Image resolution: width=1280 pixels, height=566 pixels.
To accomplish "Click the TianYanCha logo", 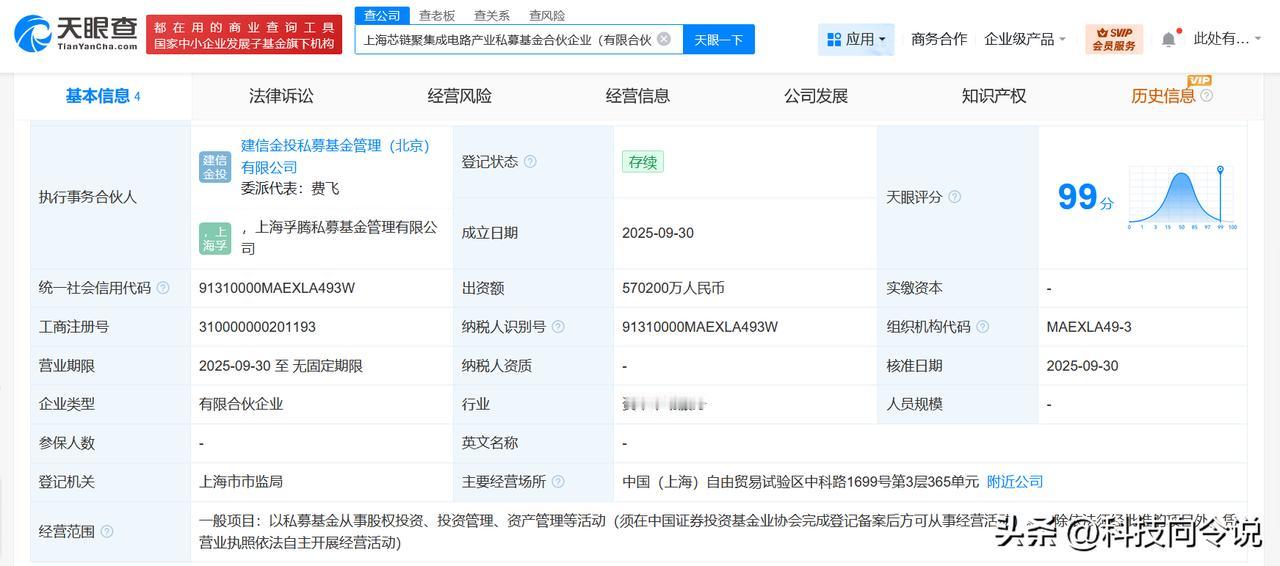I will pyautogui.click(x=75, y=33).
